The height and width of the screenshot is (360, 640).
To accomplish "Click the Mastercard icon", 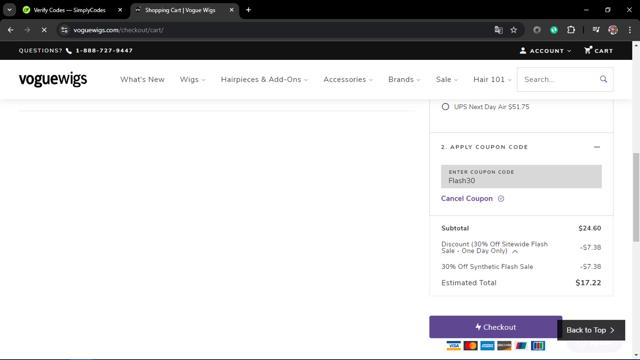I will (x=470, y=346).
